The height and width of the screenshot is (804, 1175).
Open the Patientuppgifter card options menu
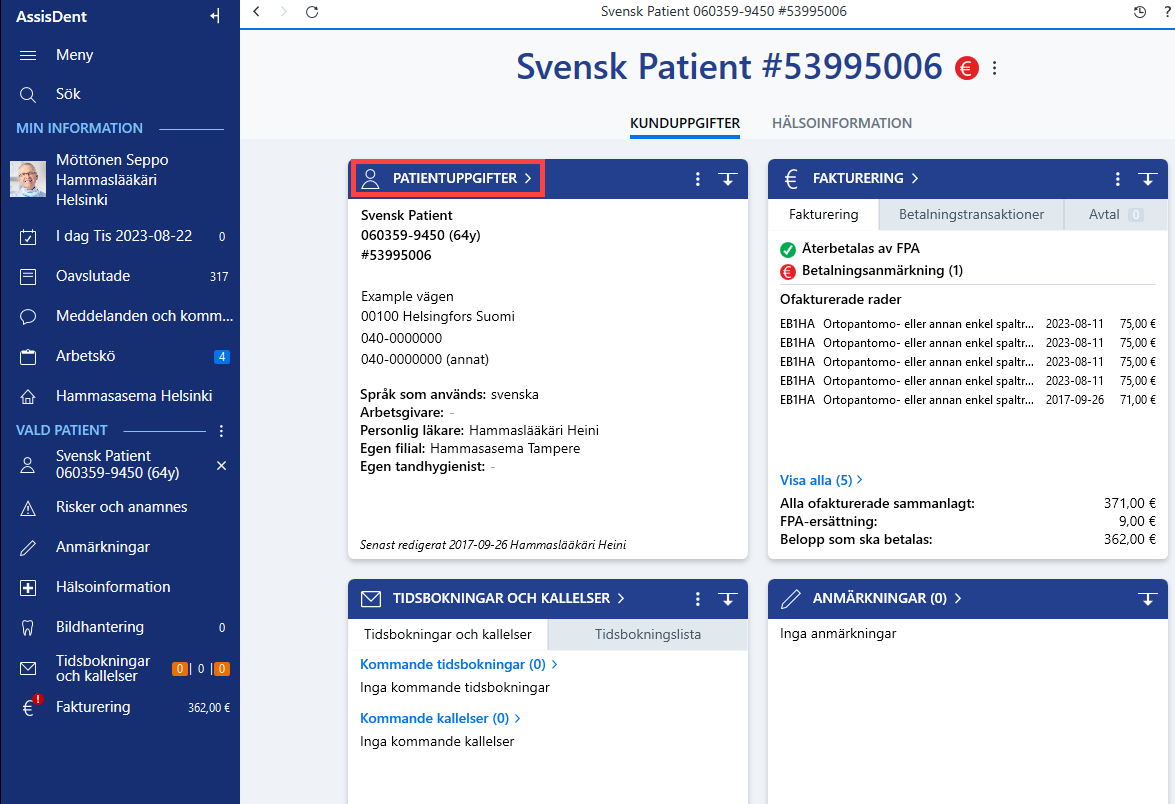pyautogui.click(x=697, y=178)
